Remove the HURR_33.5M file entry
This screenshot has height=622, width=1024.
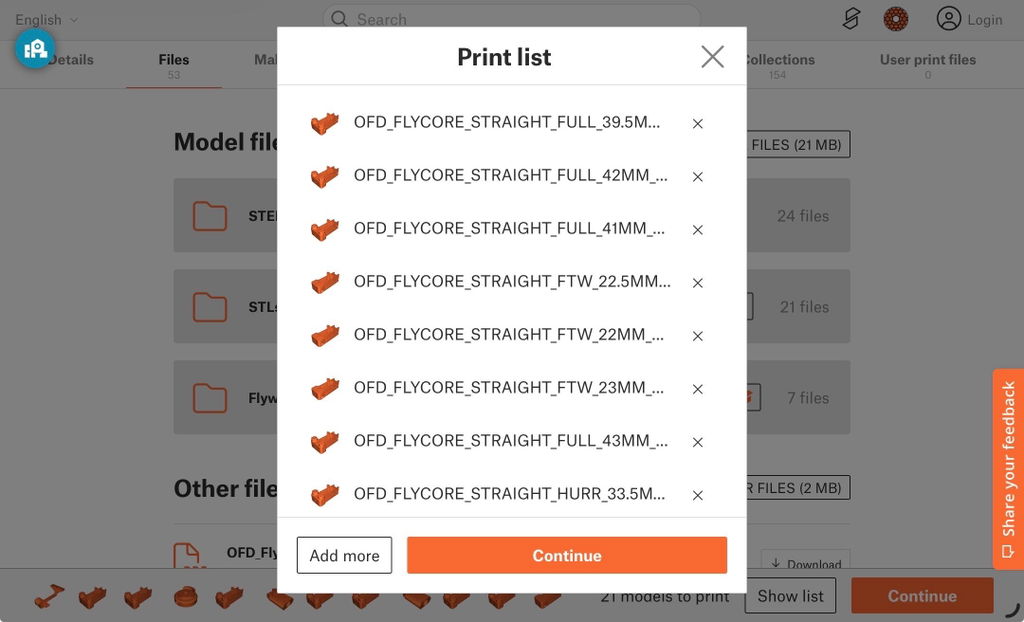697,495
